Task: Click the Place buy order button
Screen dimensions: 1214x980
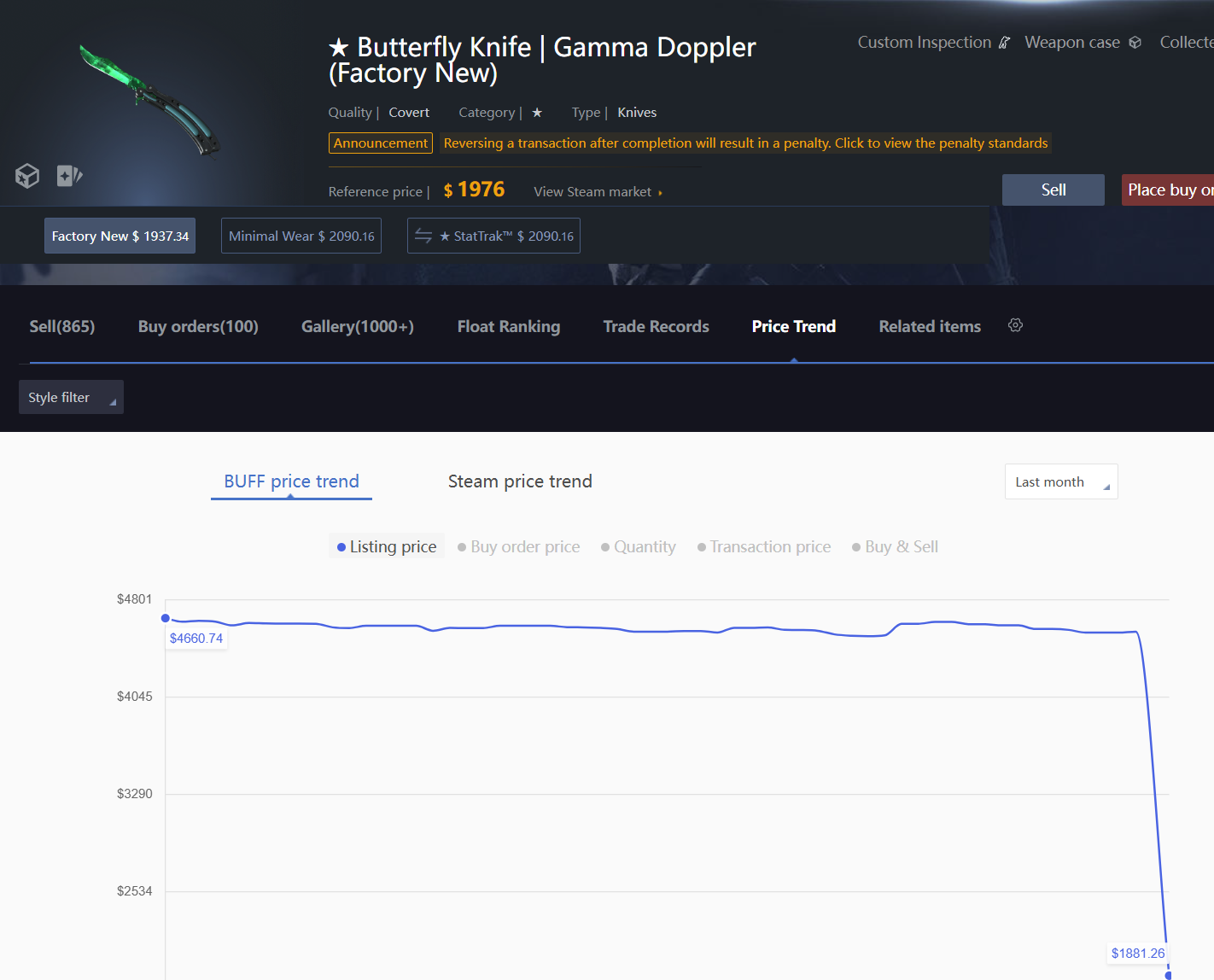Action: click(1168, 190)
